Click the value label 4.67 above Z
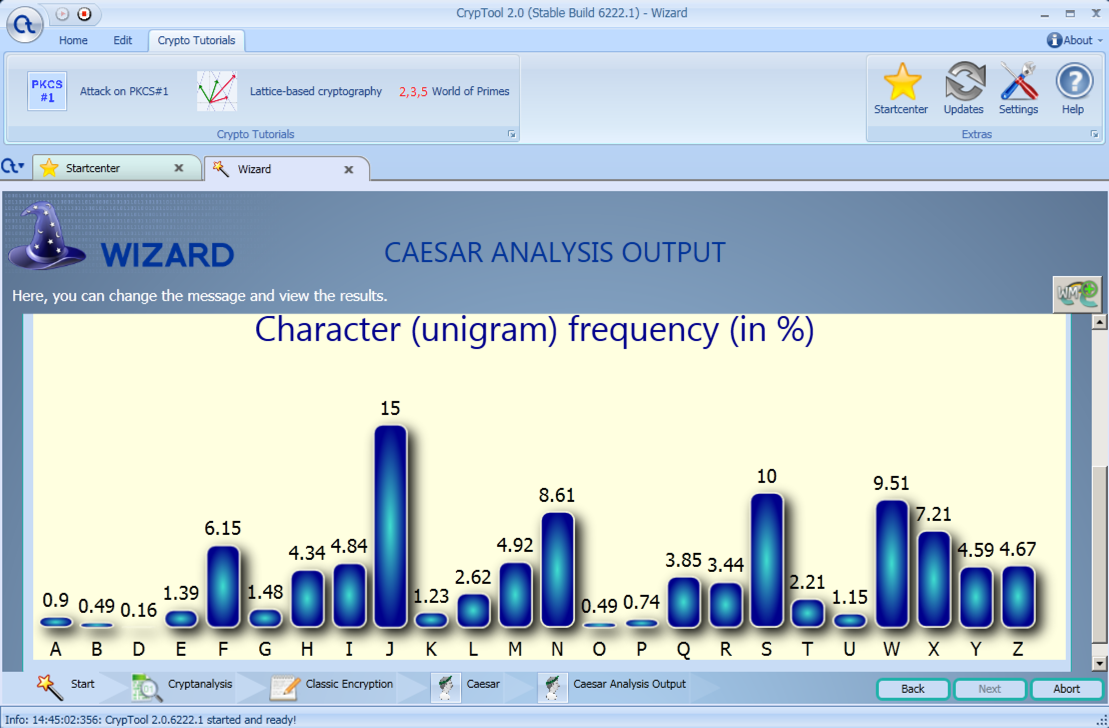This screenshot has height=728, width=1109. pyautogui.click(x=1018, y=550)
